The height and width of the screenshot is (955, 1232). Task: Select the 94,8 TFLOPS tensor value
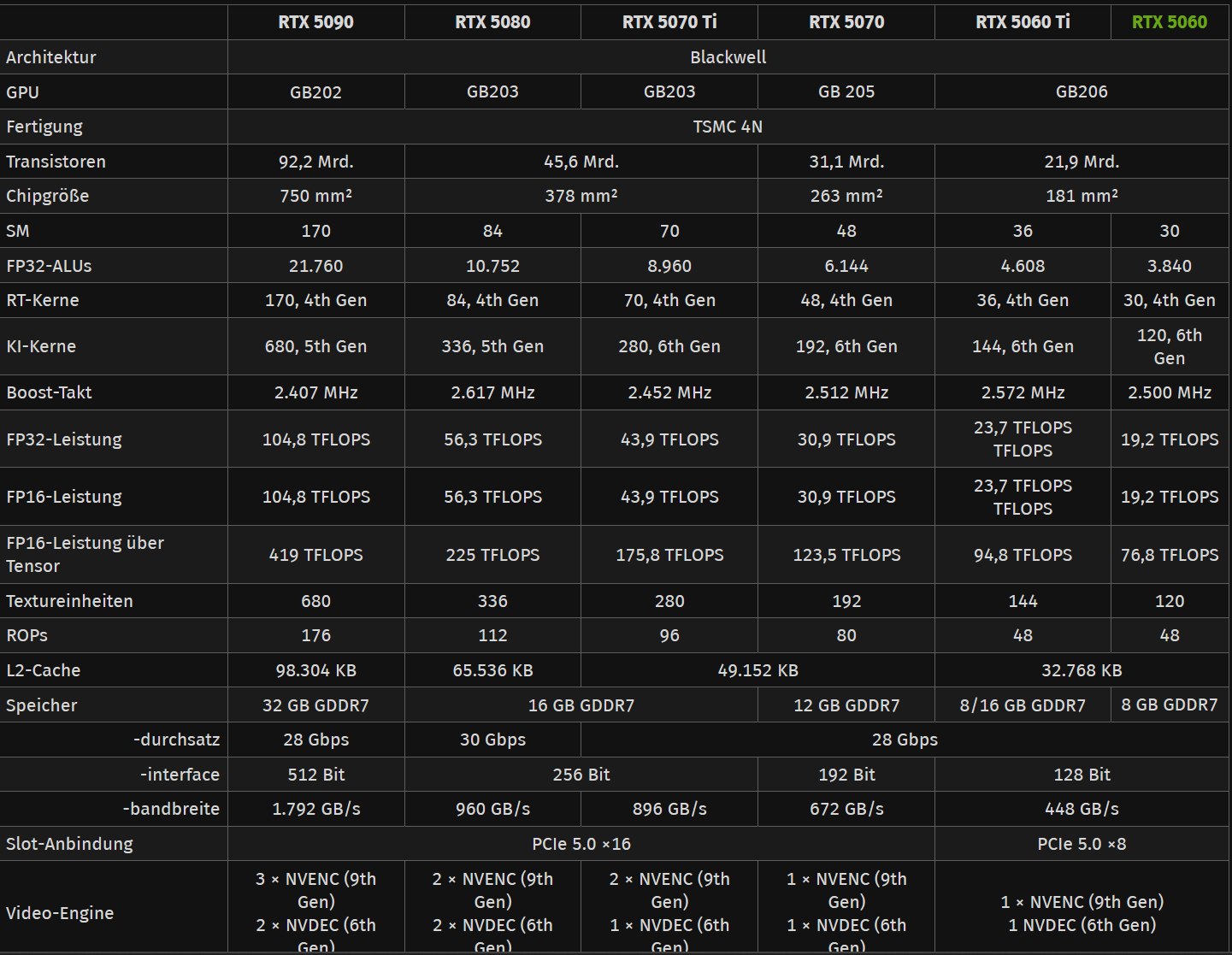click(1023, 555)
